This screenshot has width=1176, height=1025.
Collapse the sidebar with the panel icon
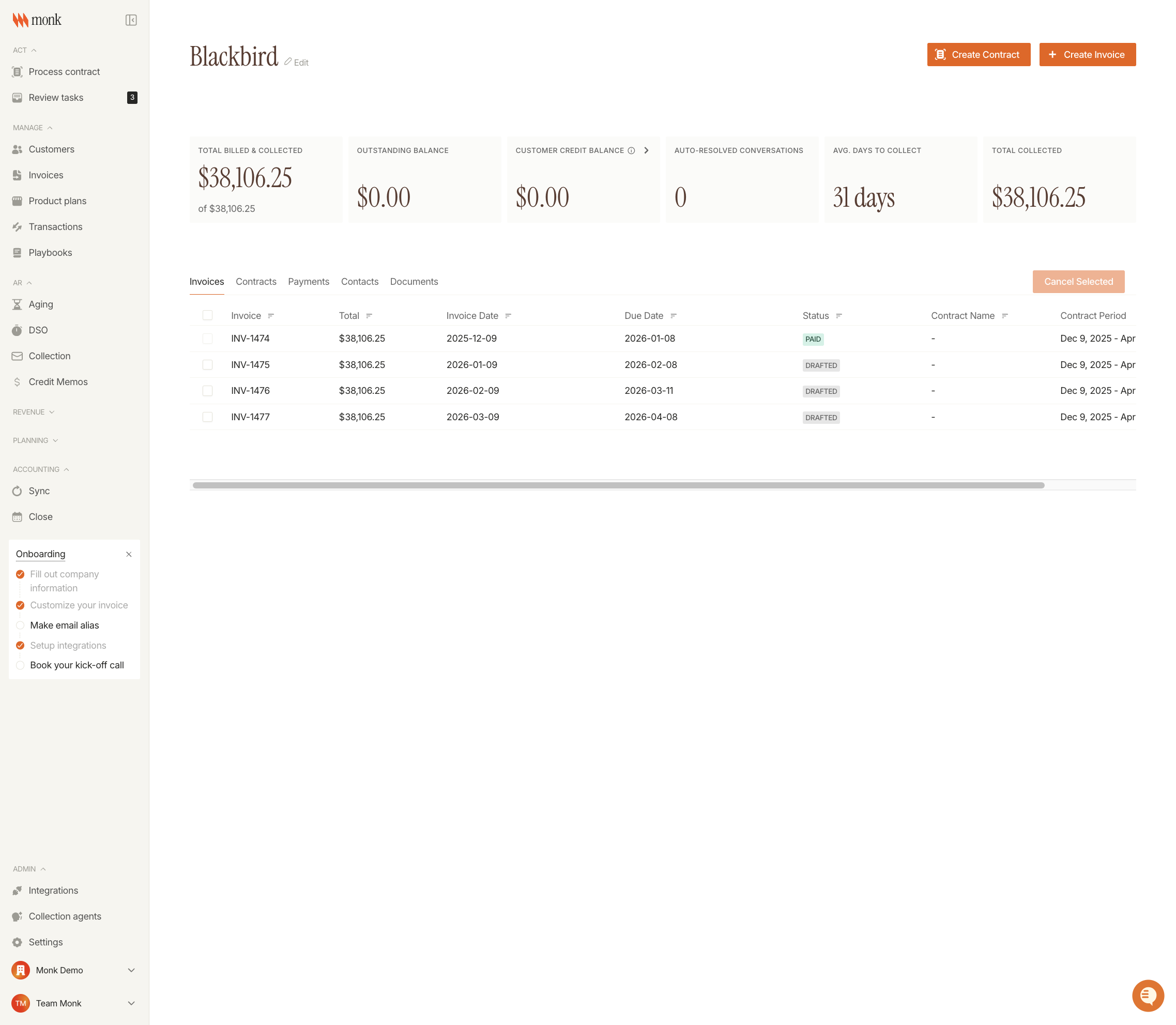pyautogui.click(x=131, y=20)
